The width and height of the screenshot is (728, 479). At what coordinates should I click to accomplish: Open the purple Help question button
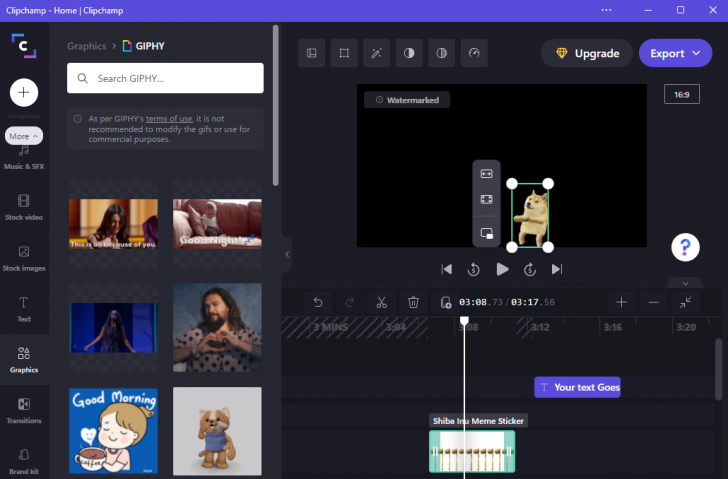685,247
